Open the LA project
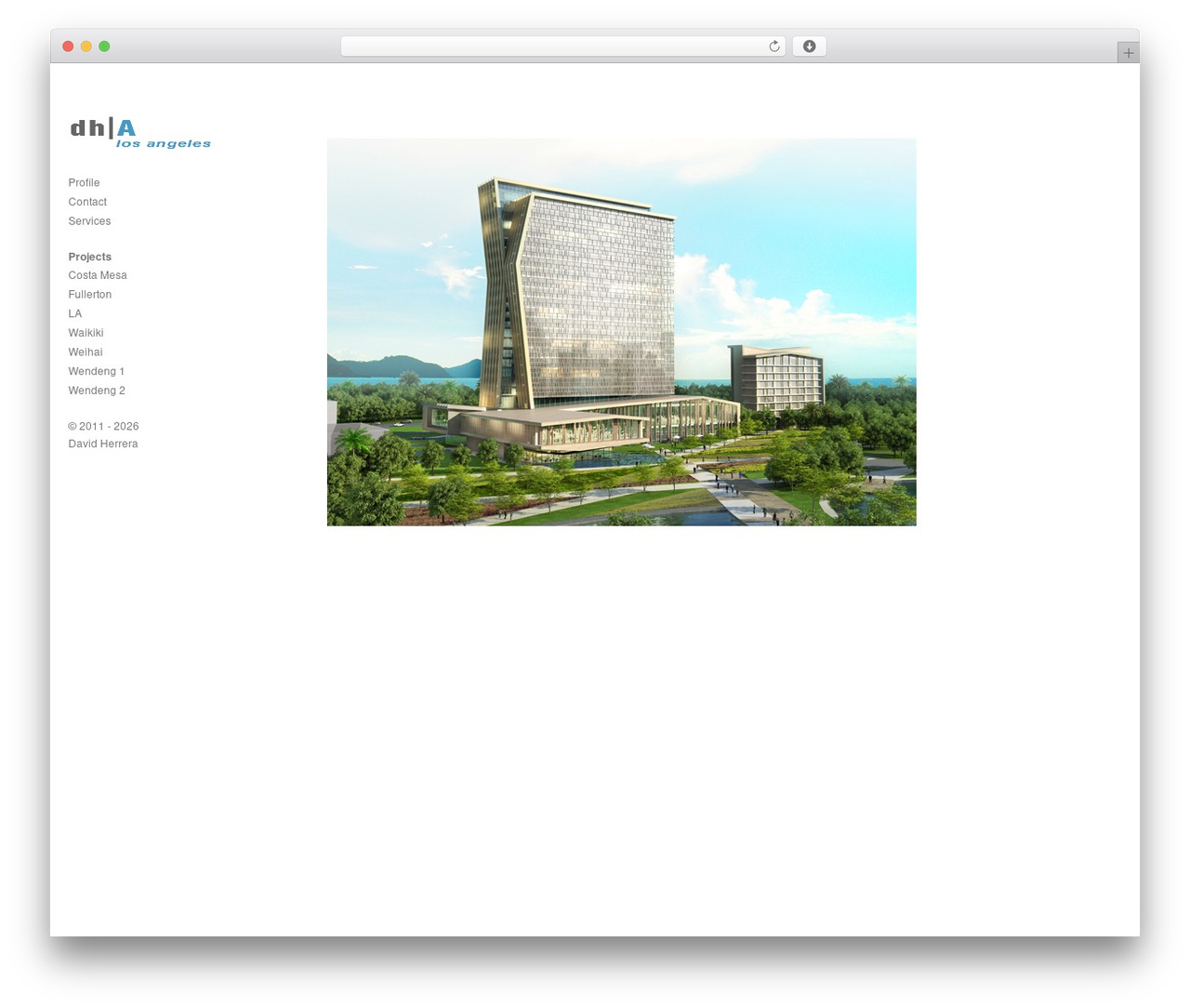This screenshot has width=1190, height=1008. click(75, 314)
